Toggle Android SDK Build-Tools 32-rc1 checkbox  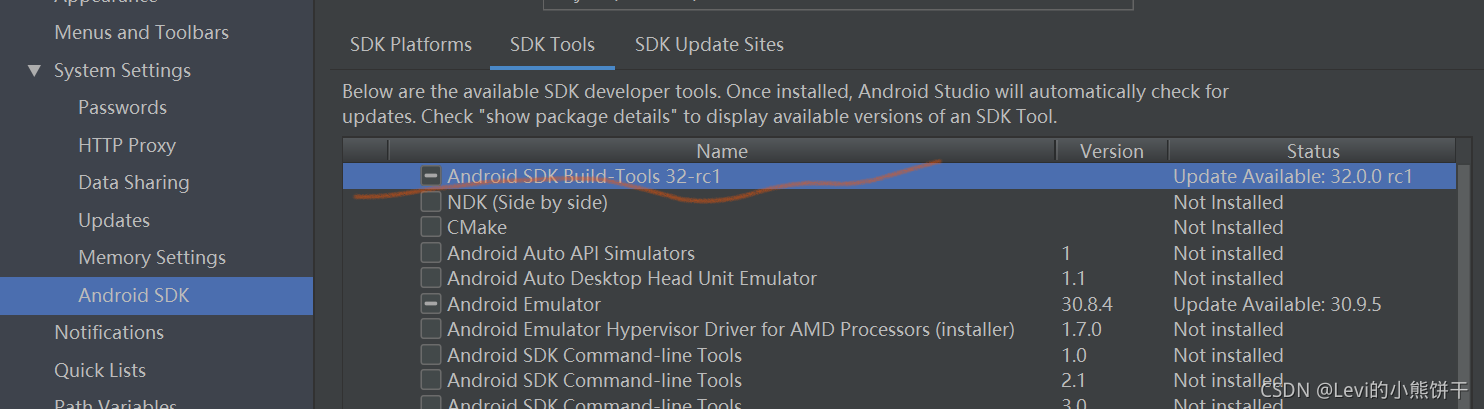[431, 176]
